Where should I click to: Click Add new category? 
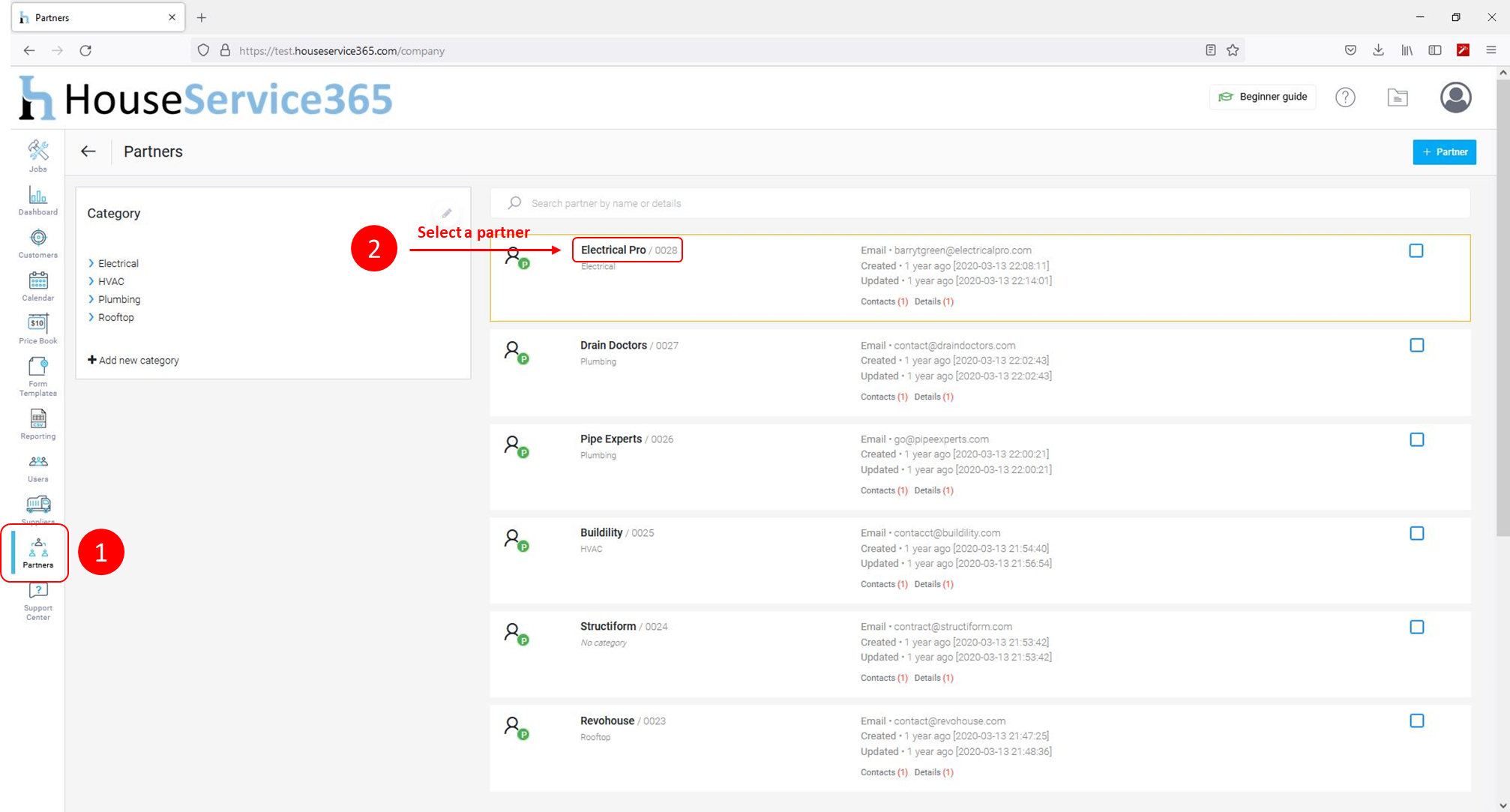(133, 361)
